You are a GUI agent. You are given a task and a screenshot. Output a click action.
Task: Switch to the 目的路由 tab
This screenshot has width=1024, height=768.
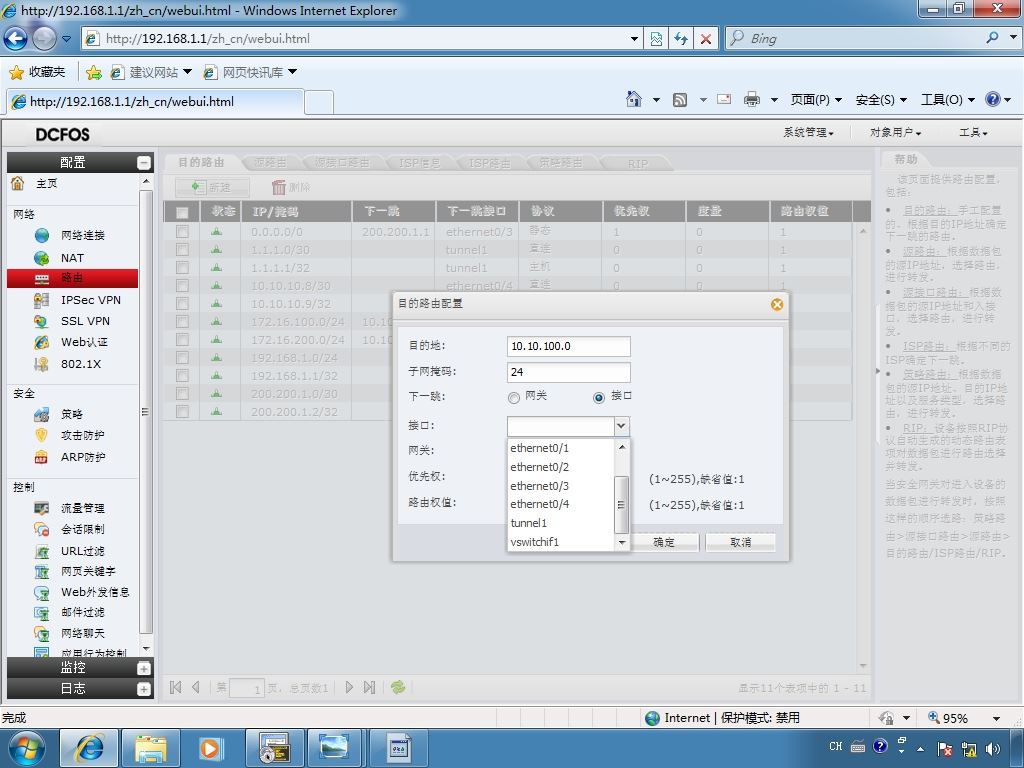pos(201,163)
